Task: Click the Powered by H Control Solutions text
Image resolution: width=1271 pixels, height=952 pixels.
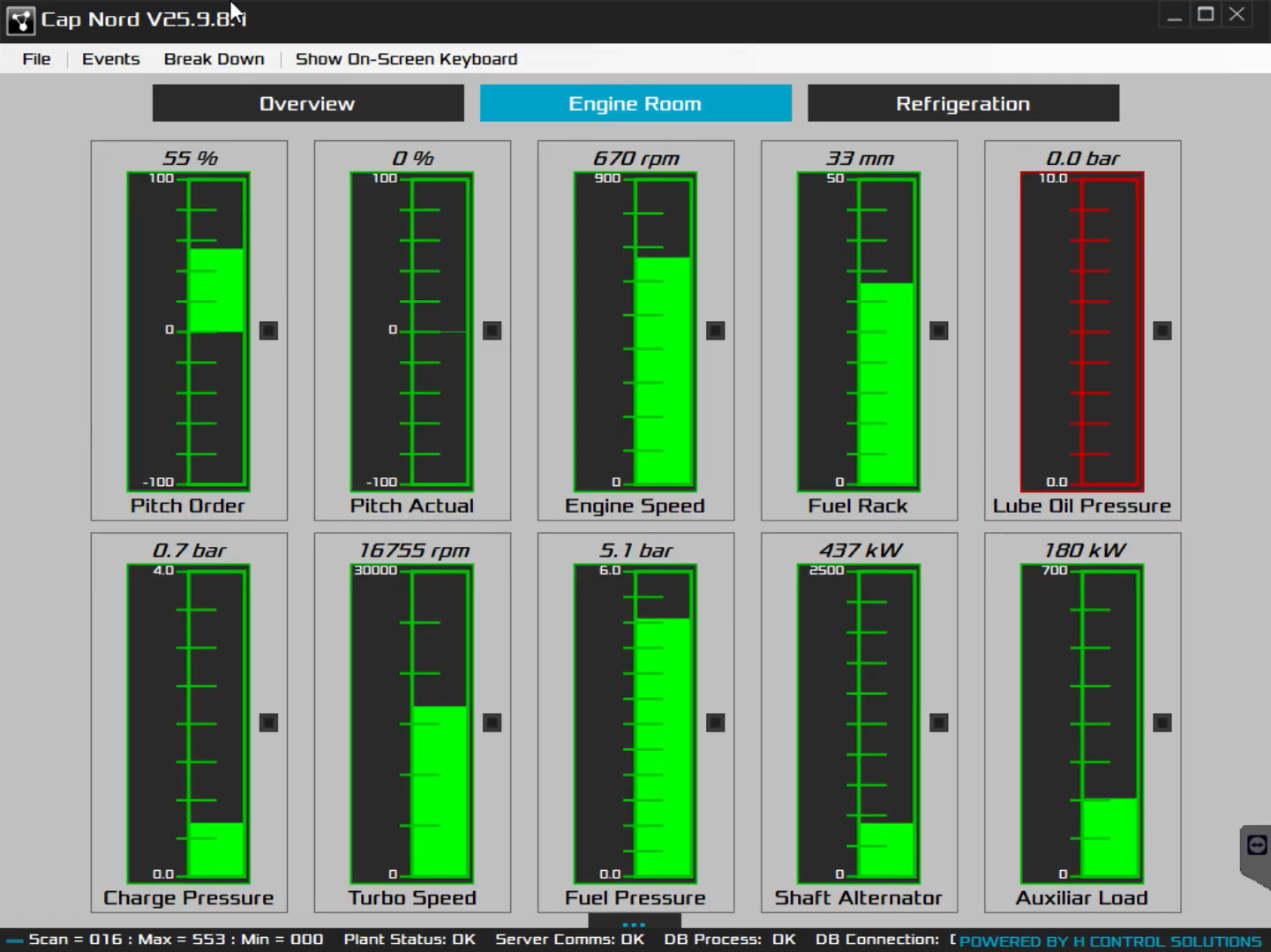Action: click(1109, 941)
